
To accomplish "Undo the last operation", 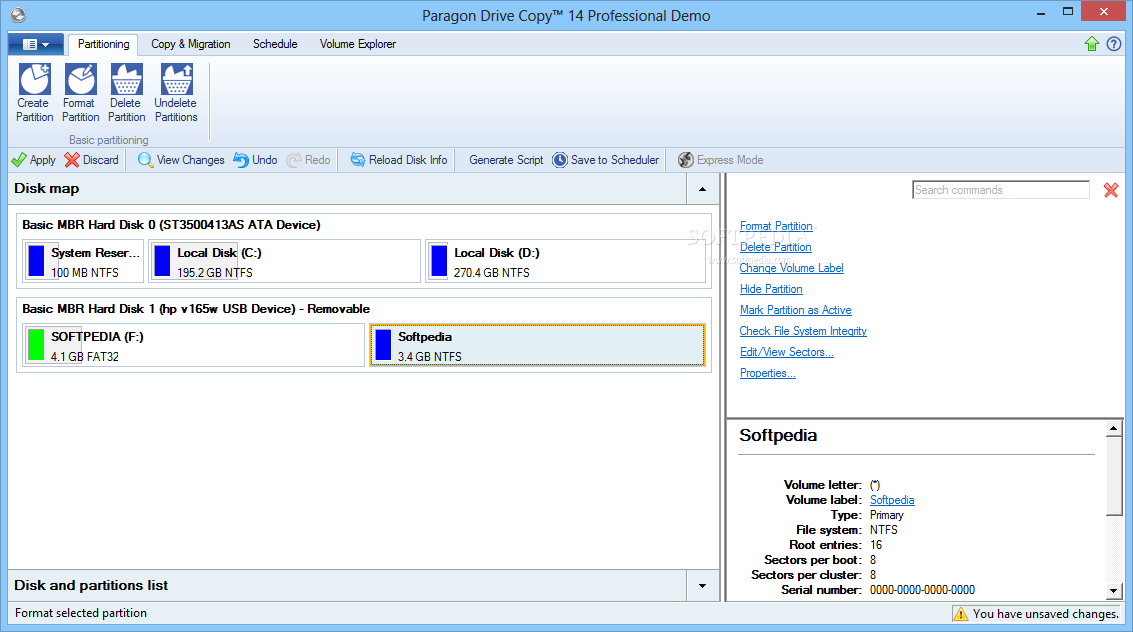I will 255,160.
